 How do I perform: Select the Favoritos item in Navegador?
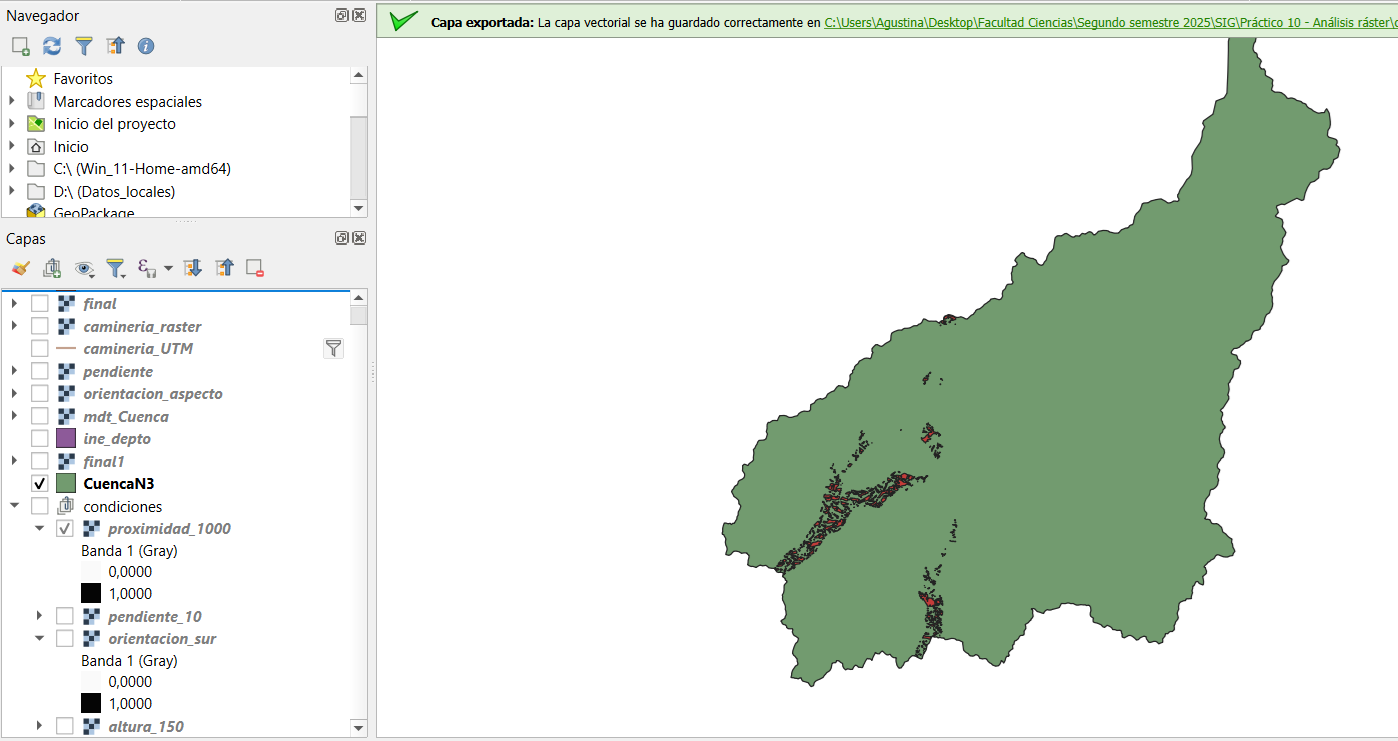tap(82, 79)
